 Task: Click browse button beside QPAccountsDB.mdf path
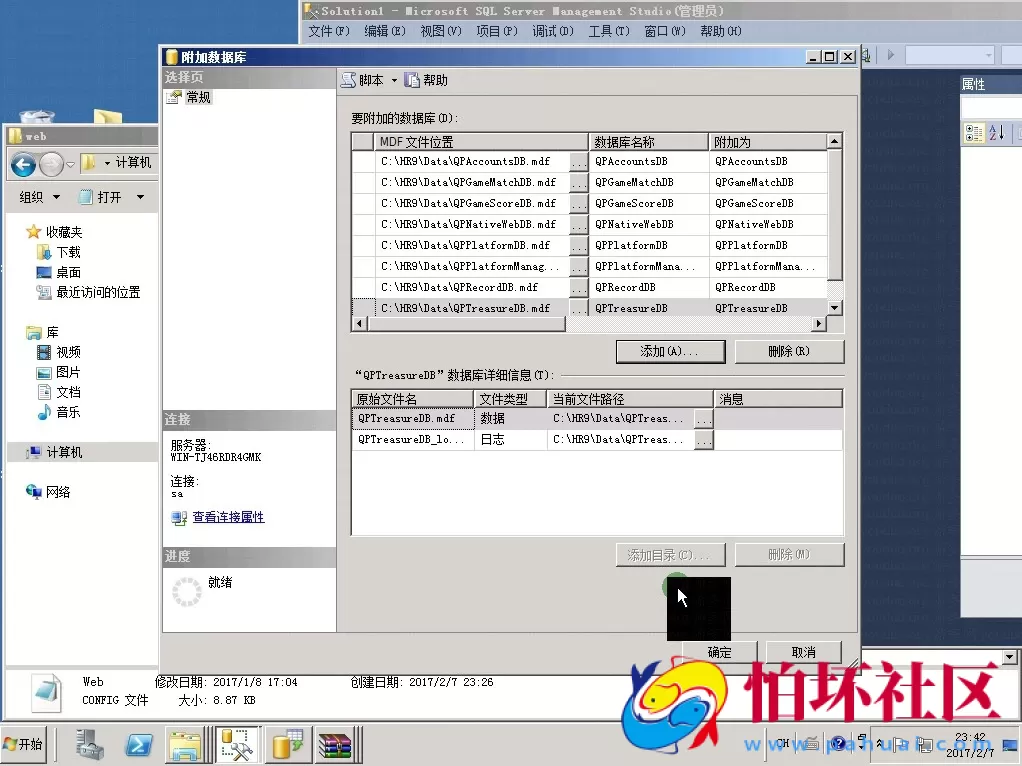pos(578,162)
